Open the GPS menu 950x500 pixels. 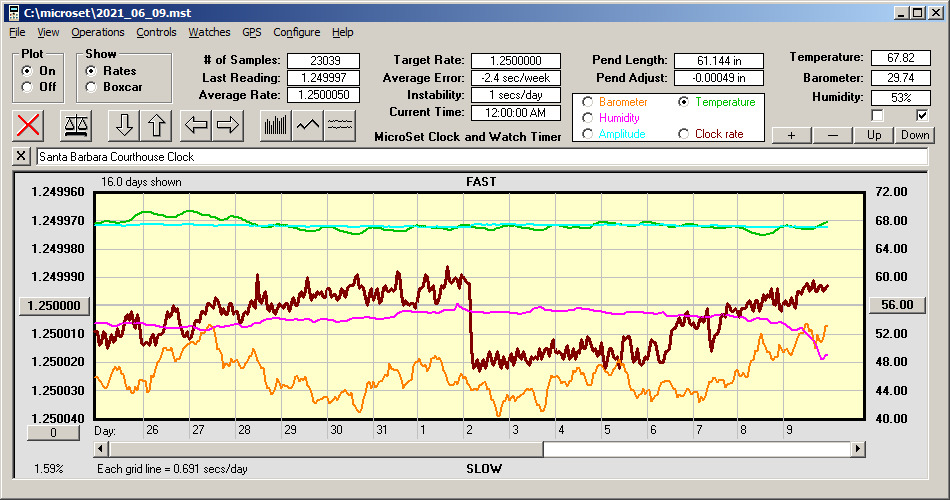[x=251, y=32]
